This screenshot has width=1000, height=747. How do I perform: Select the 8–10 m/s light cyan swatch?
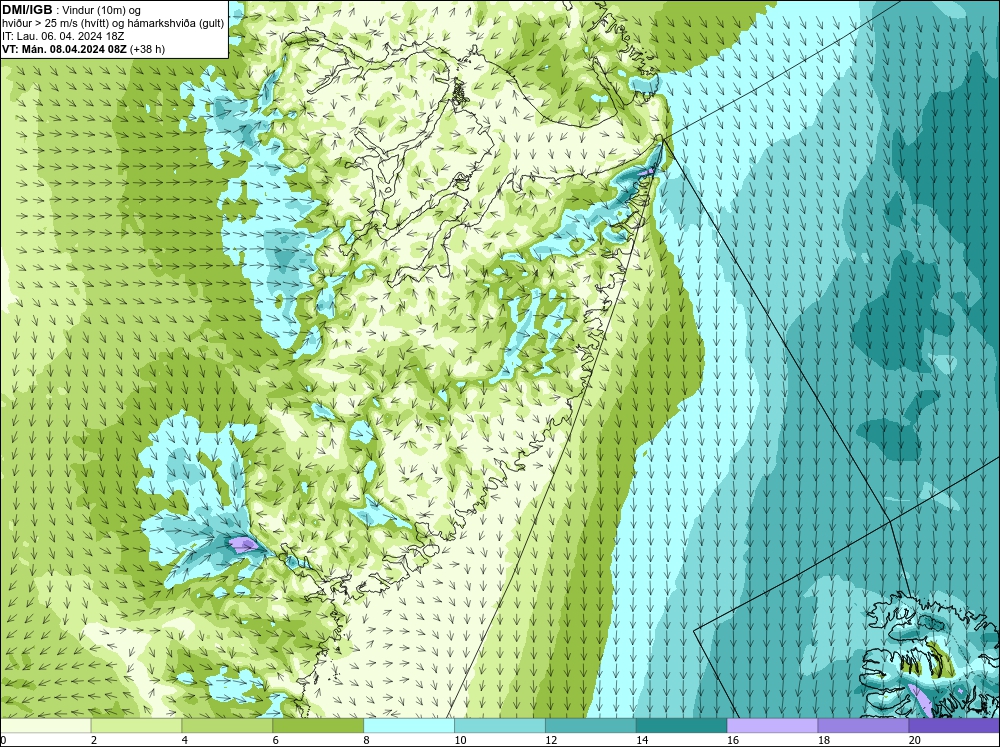coord(409,725)
